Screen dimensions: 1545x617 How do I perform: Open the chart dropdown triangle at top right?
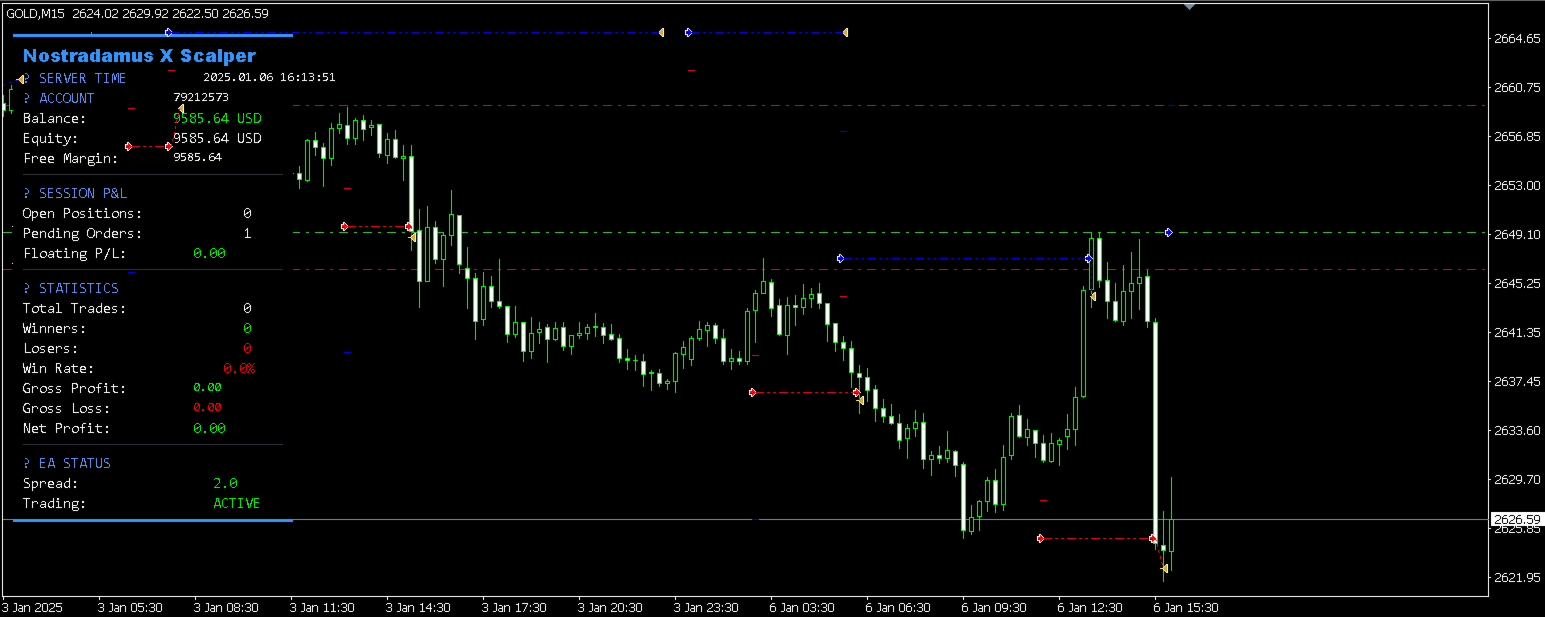pos(1189,8)
